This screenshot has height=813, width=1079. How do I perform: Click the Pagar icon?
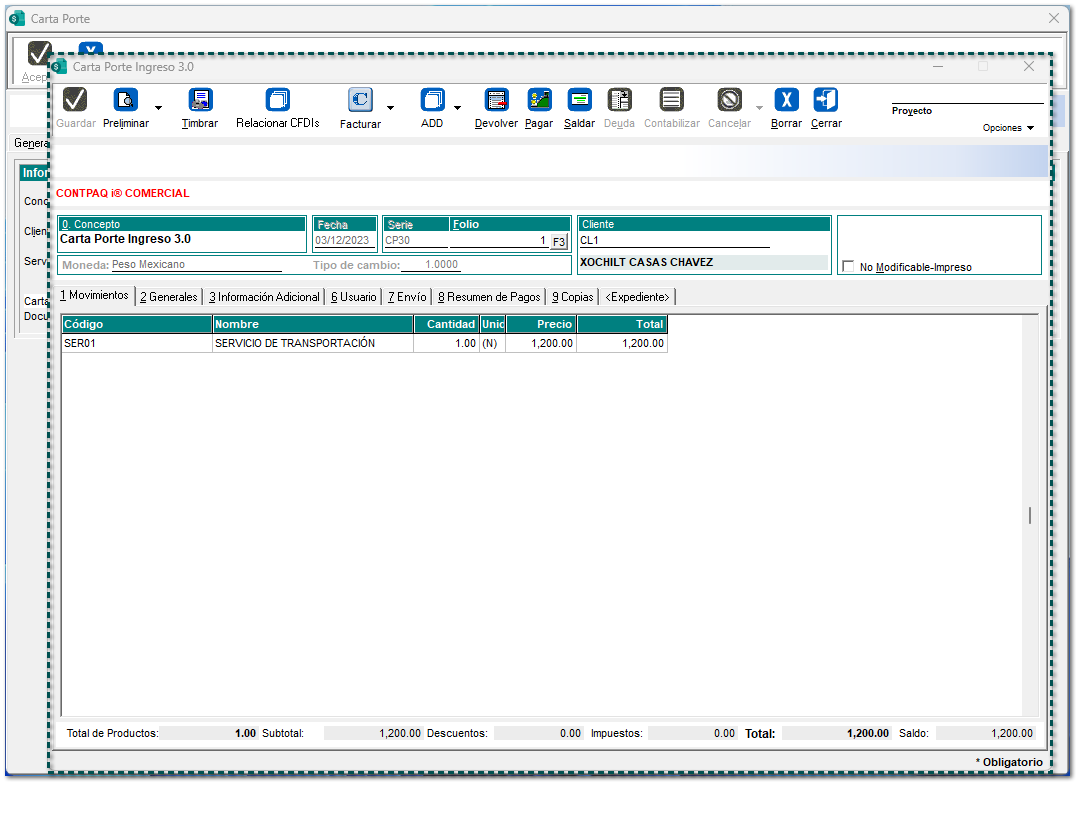[539, 101]
